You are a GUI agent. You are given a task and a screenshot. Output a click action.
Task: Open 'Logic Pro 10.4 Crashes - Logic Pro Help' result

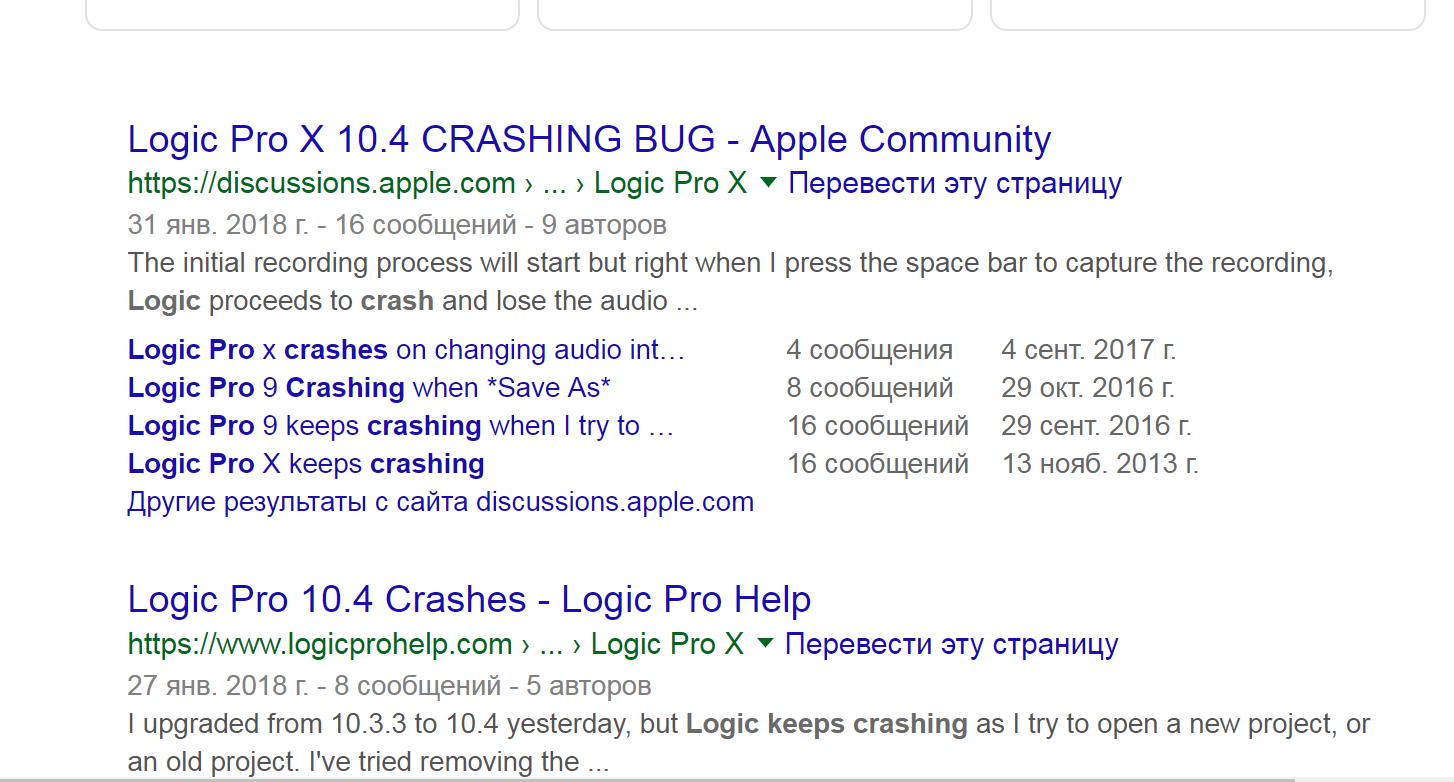click(469, 600)
